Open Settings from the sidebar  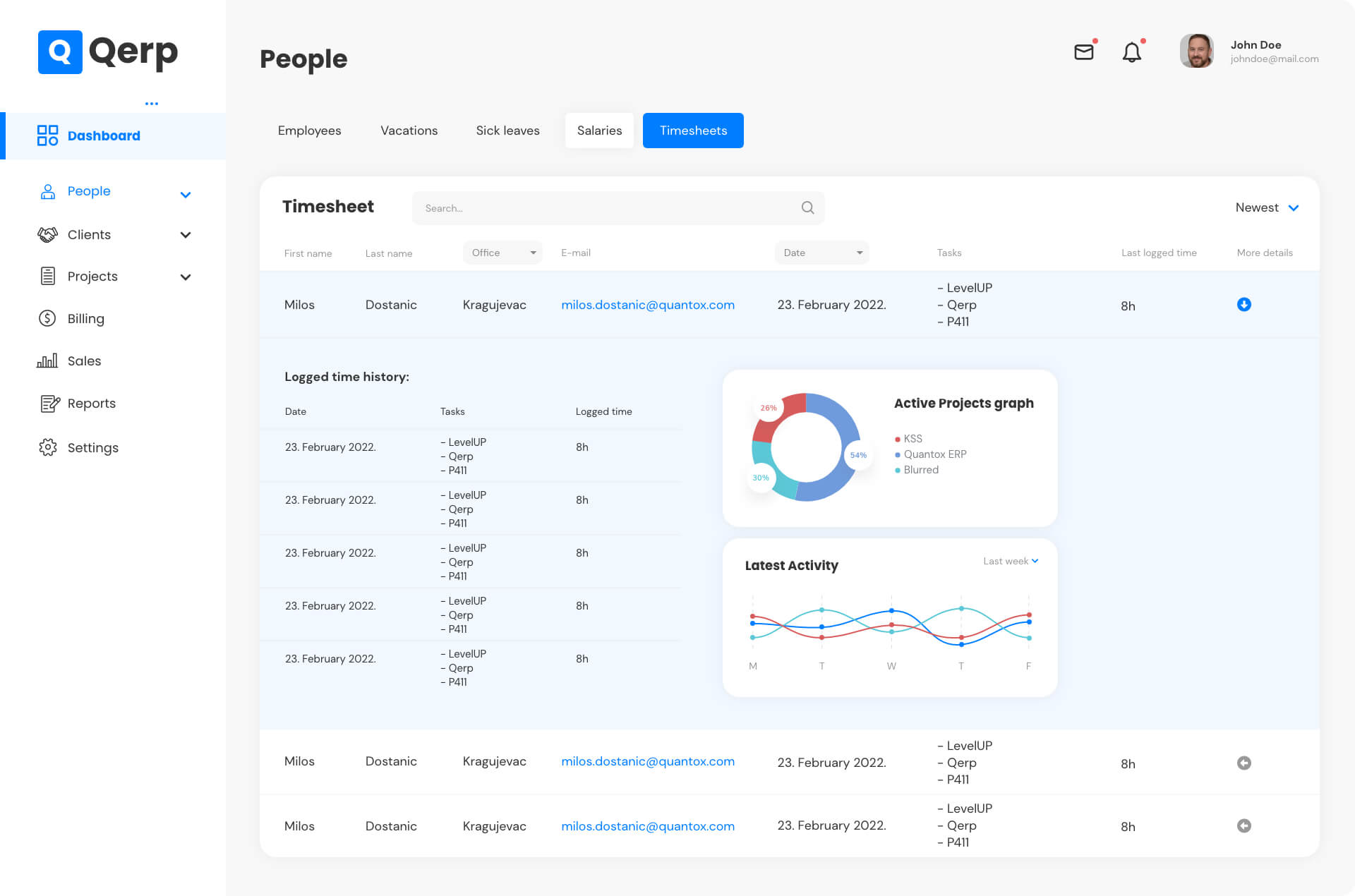[92, 447]
